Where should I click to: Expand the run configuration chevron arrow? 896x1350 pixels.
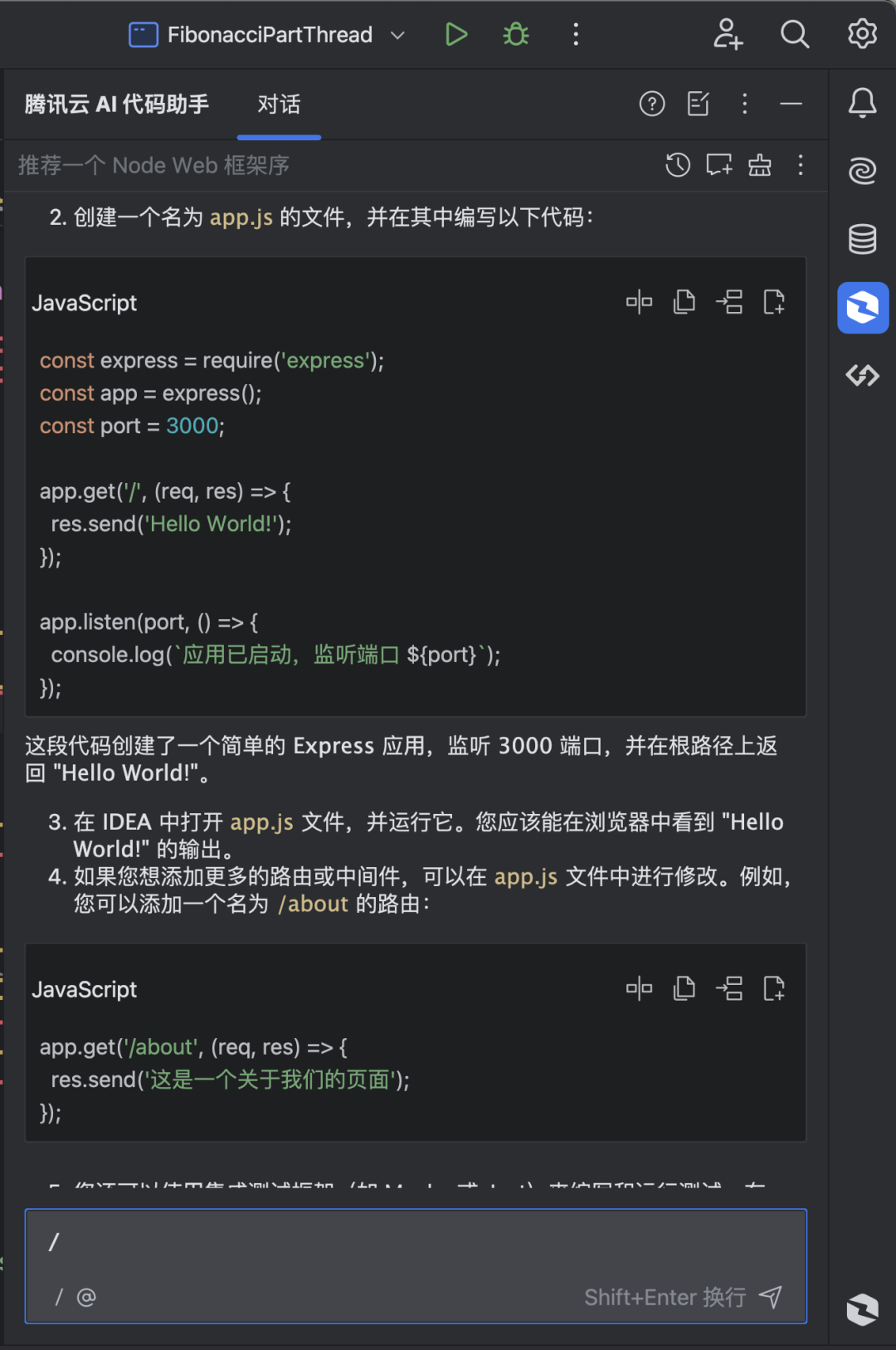click(397, 35)
